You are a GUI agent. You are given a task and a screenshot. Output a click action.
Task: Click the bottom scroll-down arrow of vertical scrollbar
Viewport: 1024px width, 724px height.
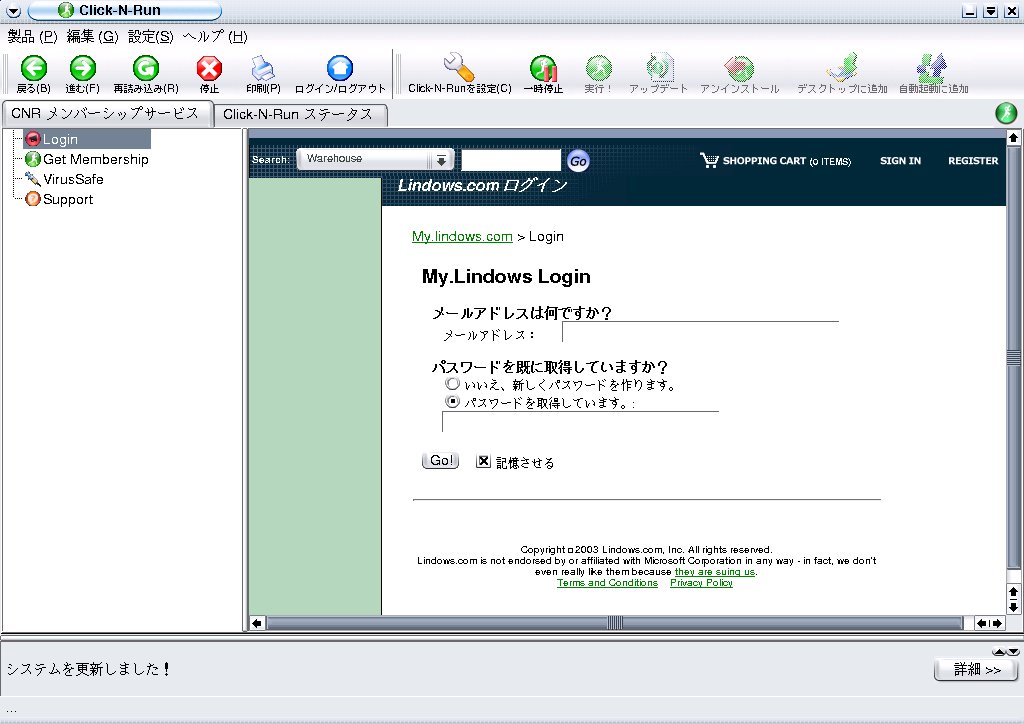[x=1013, y=607]
